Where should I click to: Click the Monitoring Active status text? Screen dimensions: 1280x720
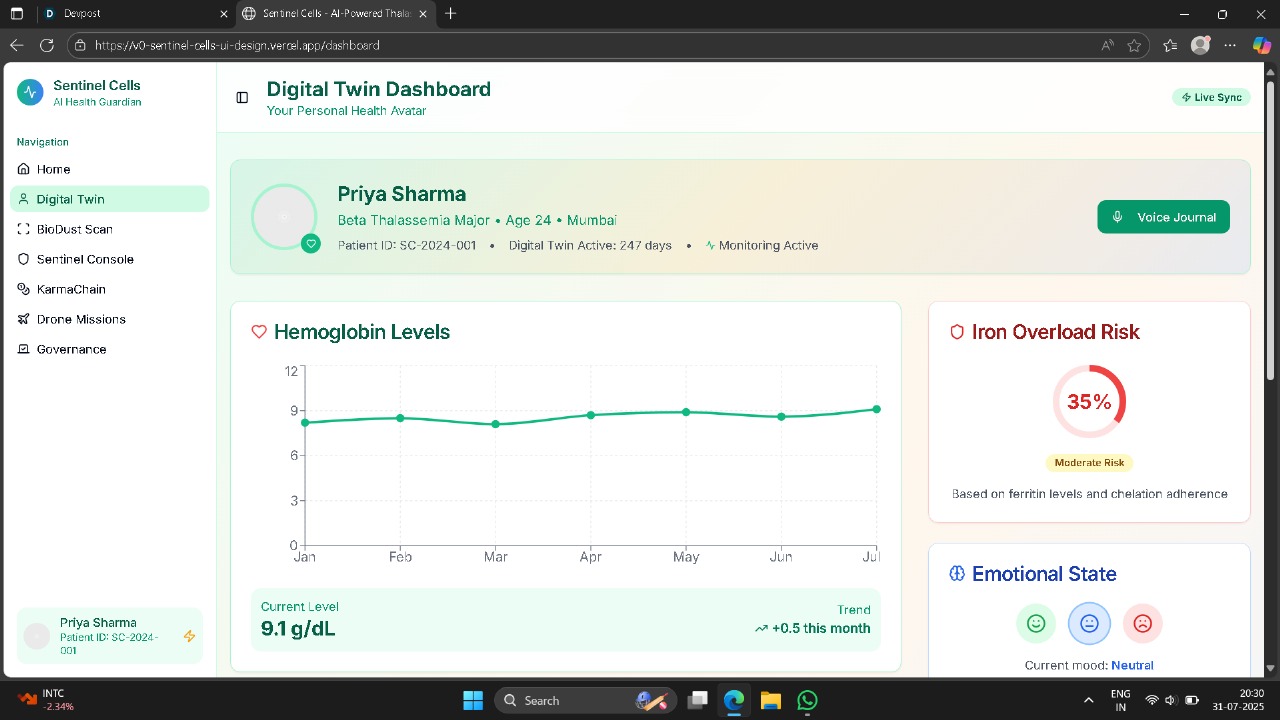768,245
